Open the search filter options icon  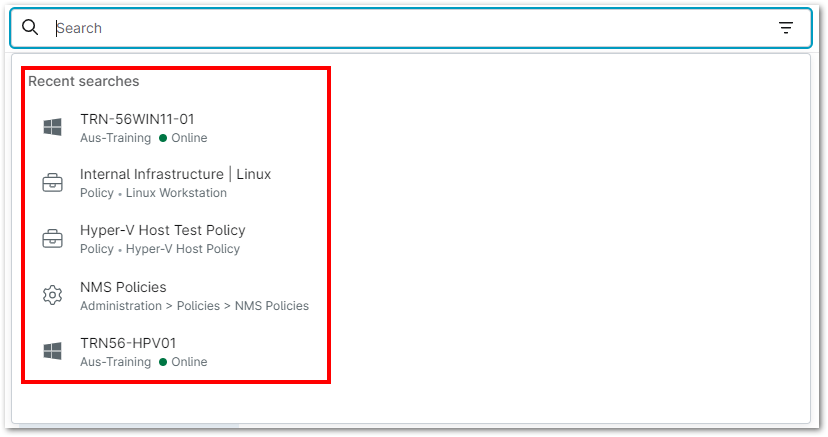pyautogui.click(x=786, y=28)
